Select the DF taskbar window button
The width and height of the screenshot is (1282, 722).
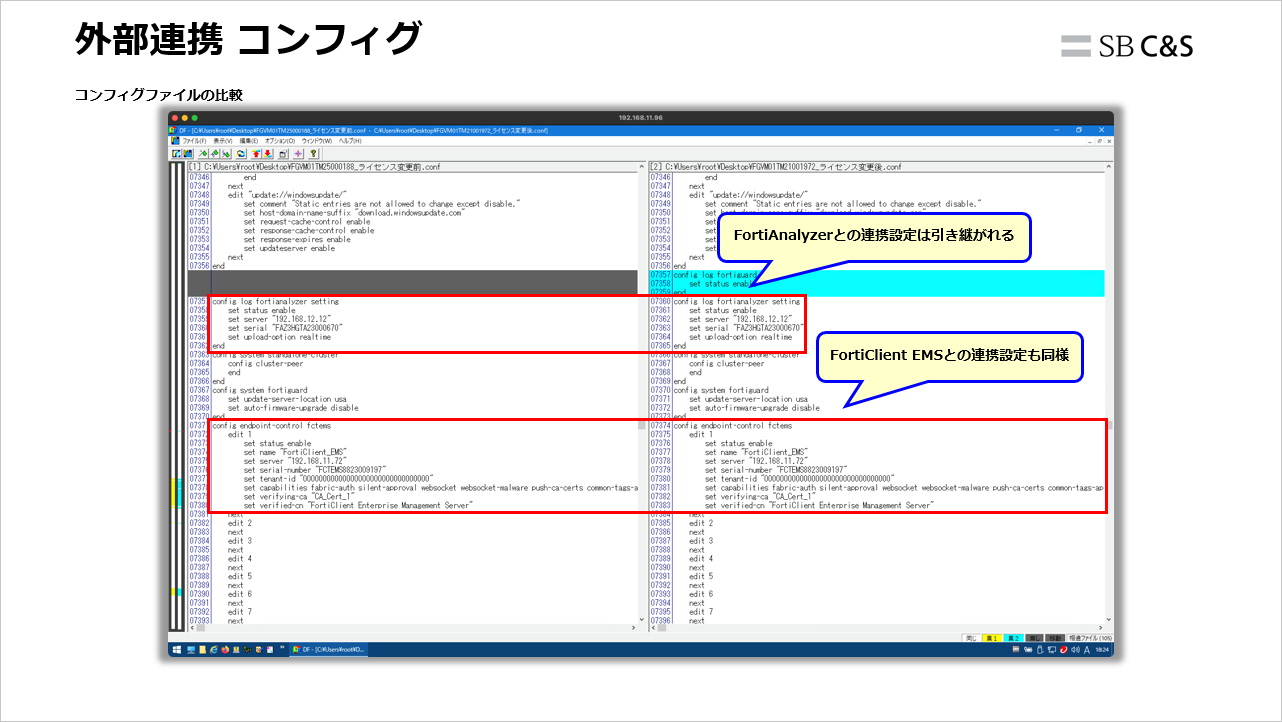329,650
